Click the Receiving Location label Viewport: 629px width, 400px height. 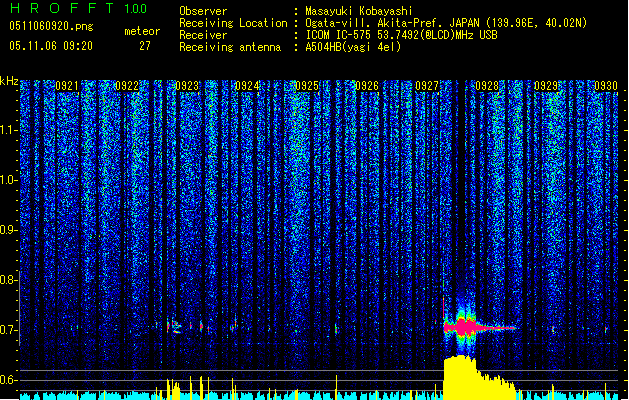(x=233, y=23)
